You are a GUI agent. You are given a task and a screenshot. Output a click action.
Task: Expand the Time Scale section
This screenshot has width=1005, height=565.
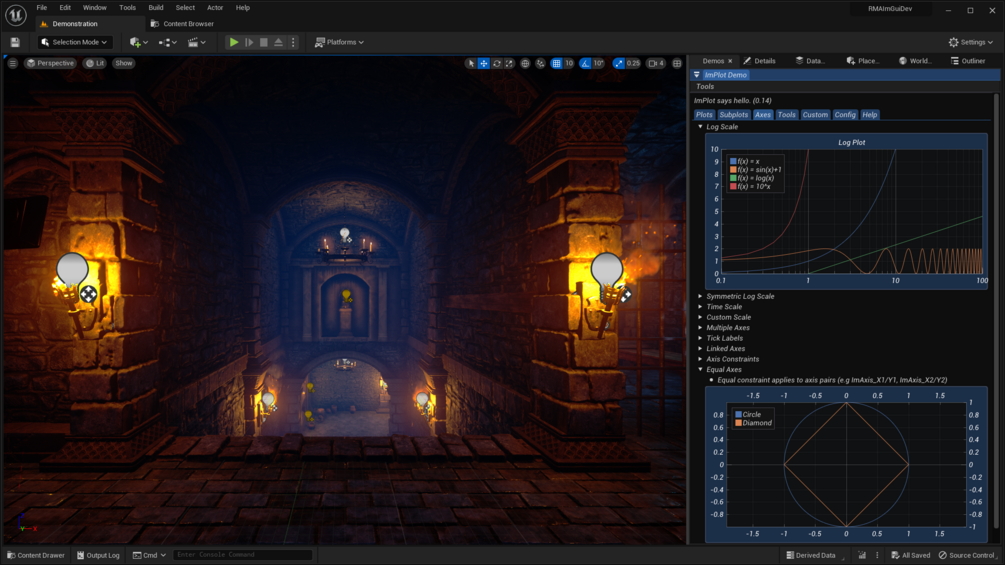pos(701,307)
